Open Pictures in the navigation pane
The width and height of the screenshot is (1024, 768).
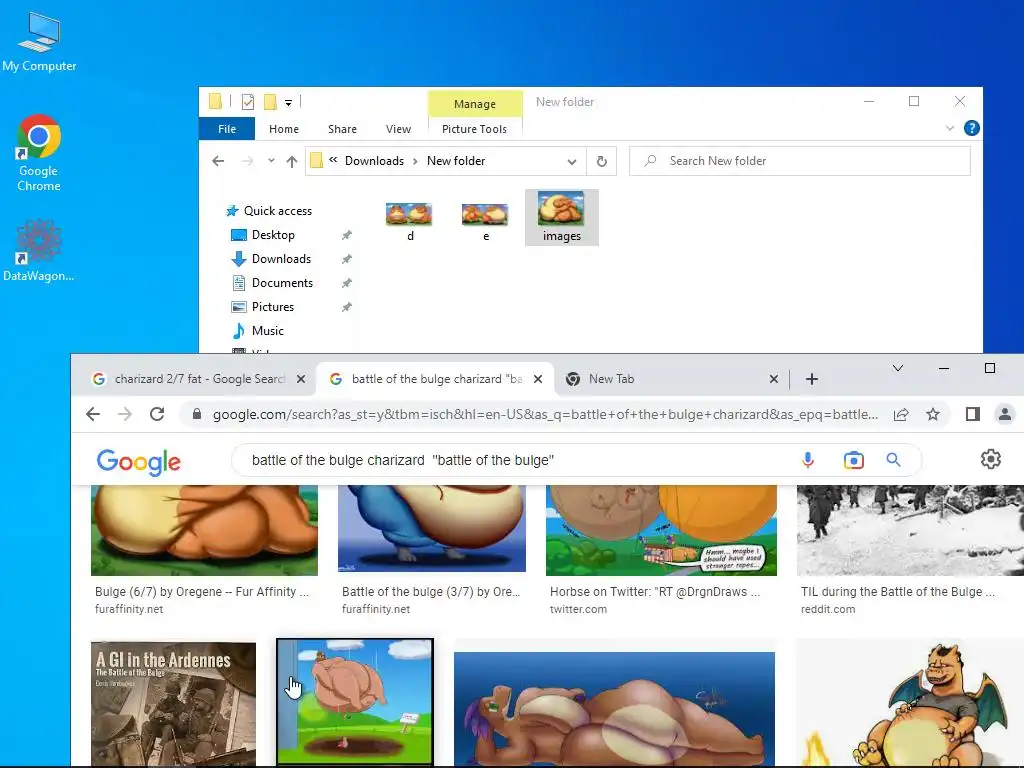(x=273, y=307)
